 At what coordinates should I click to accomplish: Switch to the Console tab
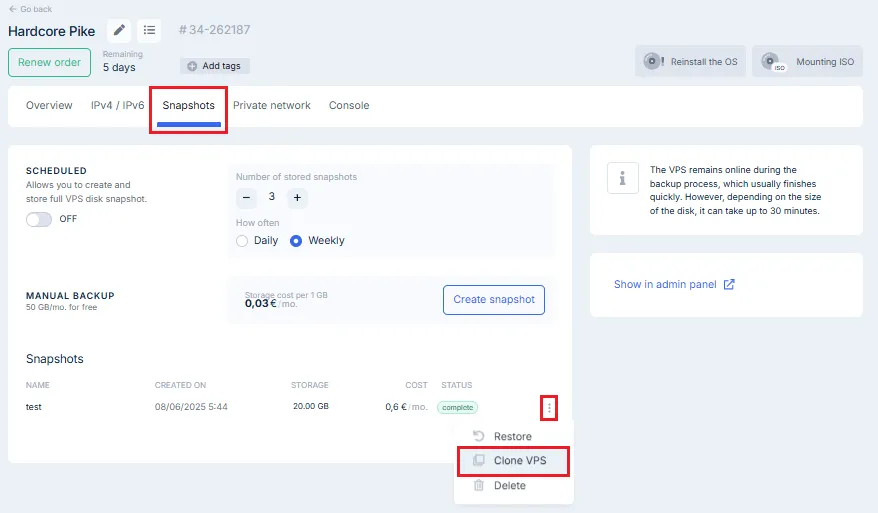[x=349, y=105]
